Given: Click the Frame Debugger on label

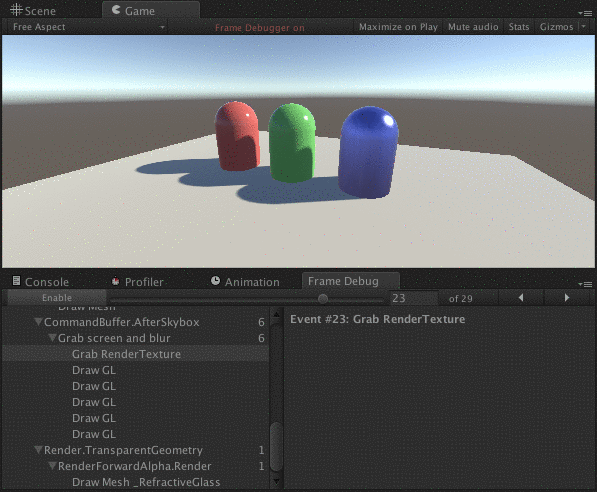Looking at the screenshot, I should pos(260,28).
